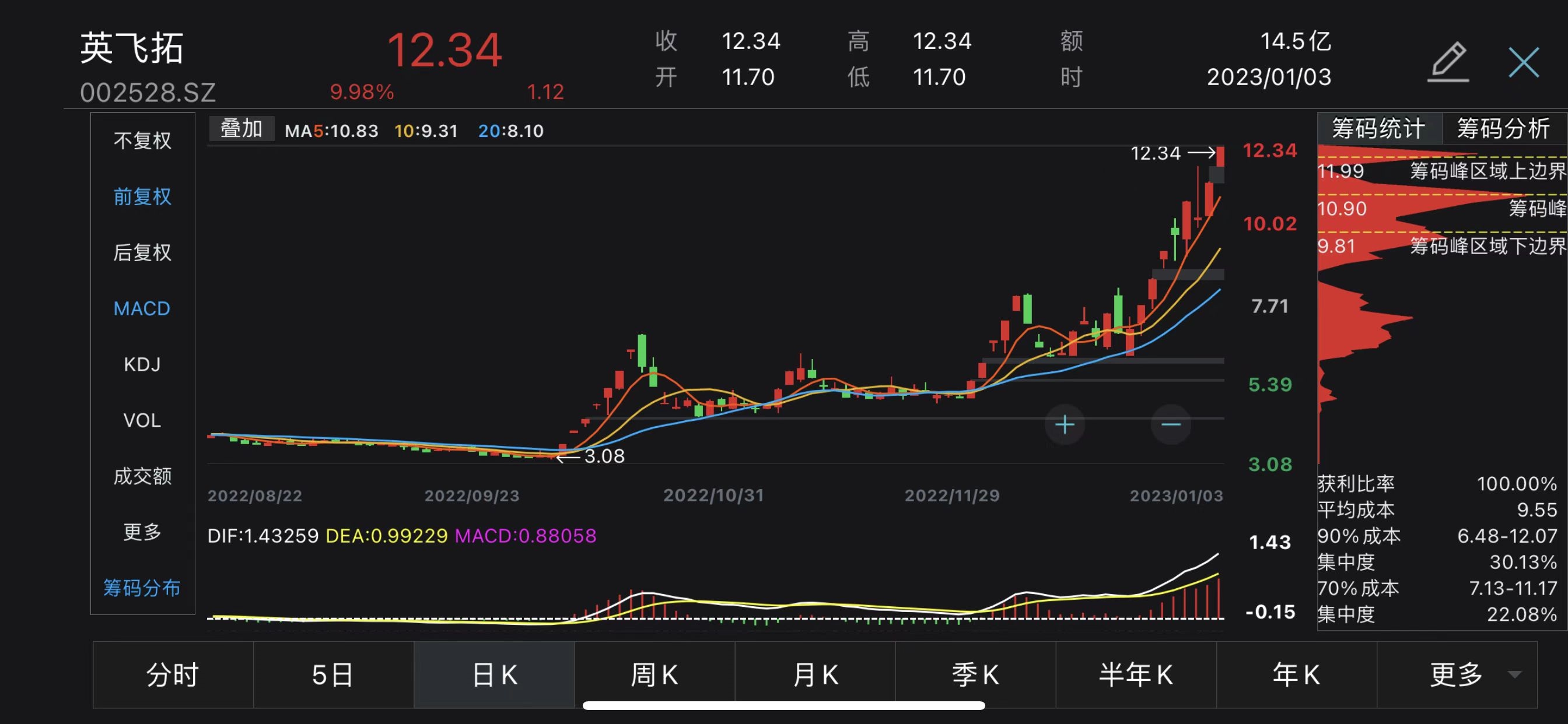The image size is (1568, 724).
Task: Select the MACD indicator
Action: (142, 308)
